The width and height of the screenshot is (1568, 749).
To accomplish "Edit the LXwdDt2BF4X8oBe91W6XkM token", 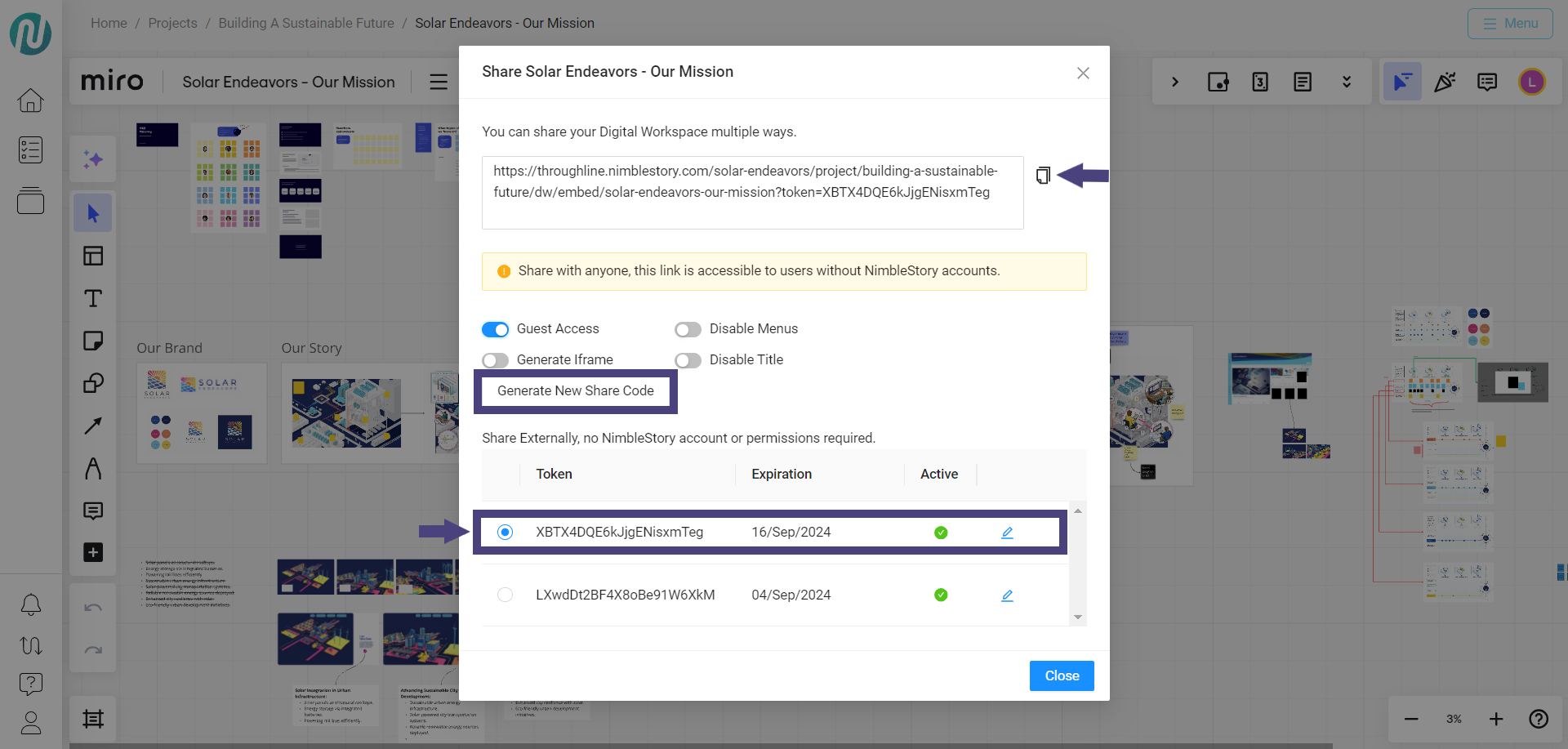I will pyautogui.click(x=1007, y=595).
